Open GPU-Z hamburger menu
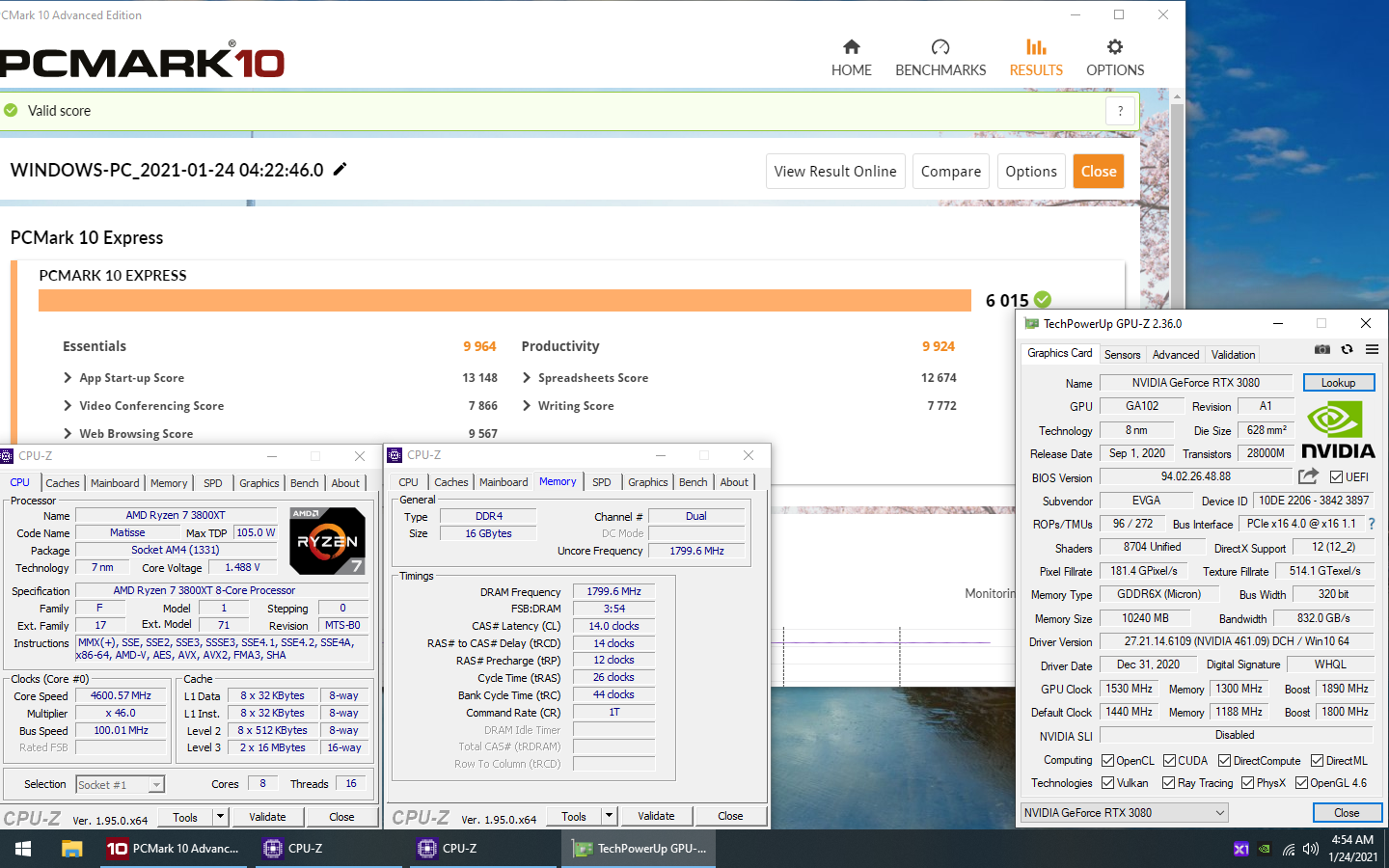 pos(1372,349)
